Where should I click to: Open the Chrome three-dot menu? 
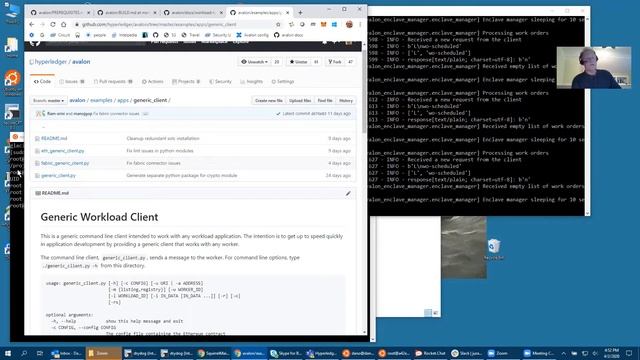(360, 24)
